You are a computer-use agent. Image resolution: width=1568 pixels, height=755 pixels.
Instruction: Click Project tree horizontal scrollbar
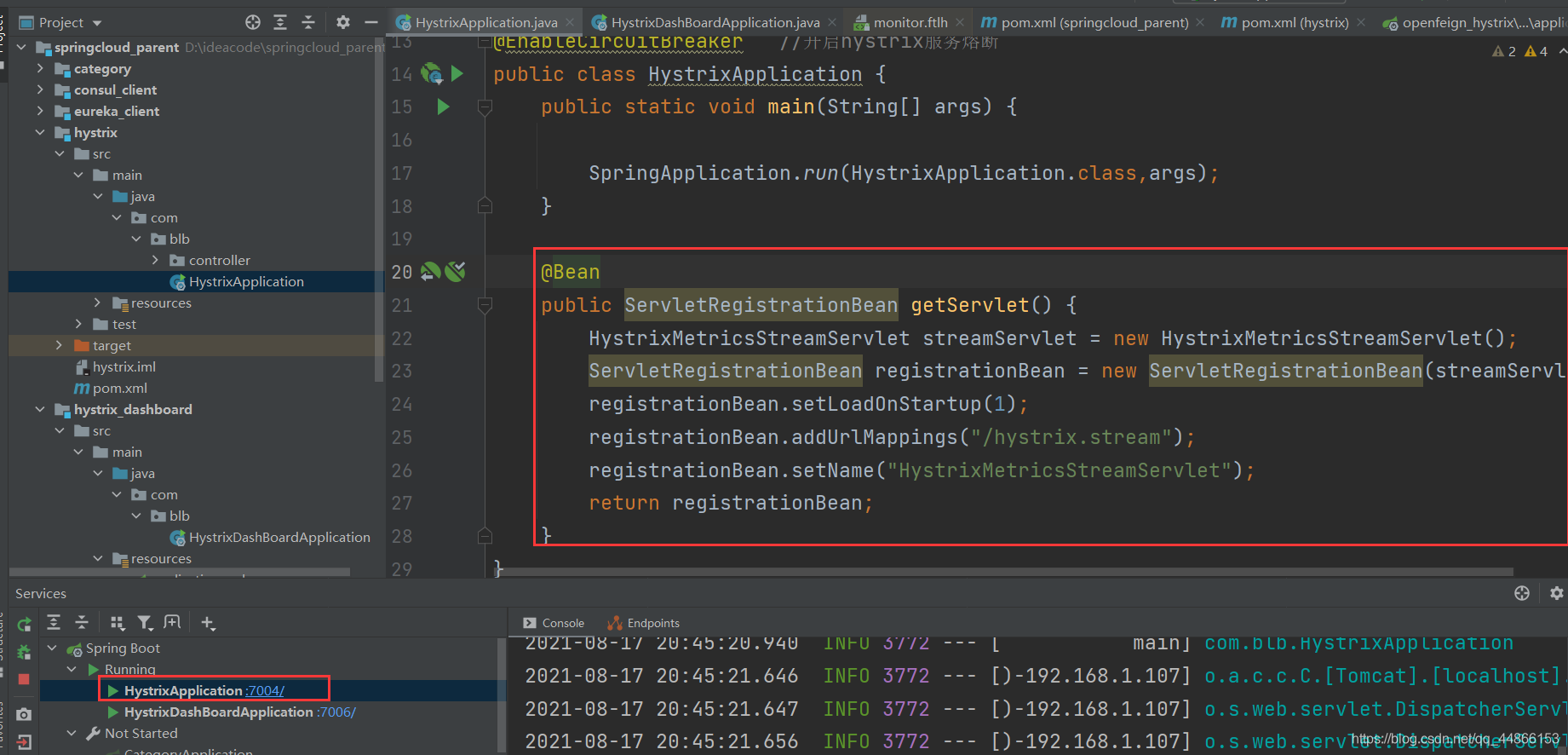point(180,572)
